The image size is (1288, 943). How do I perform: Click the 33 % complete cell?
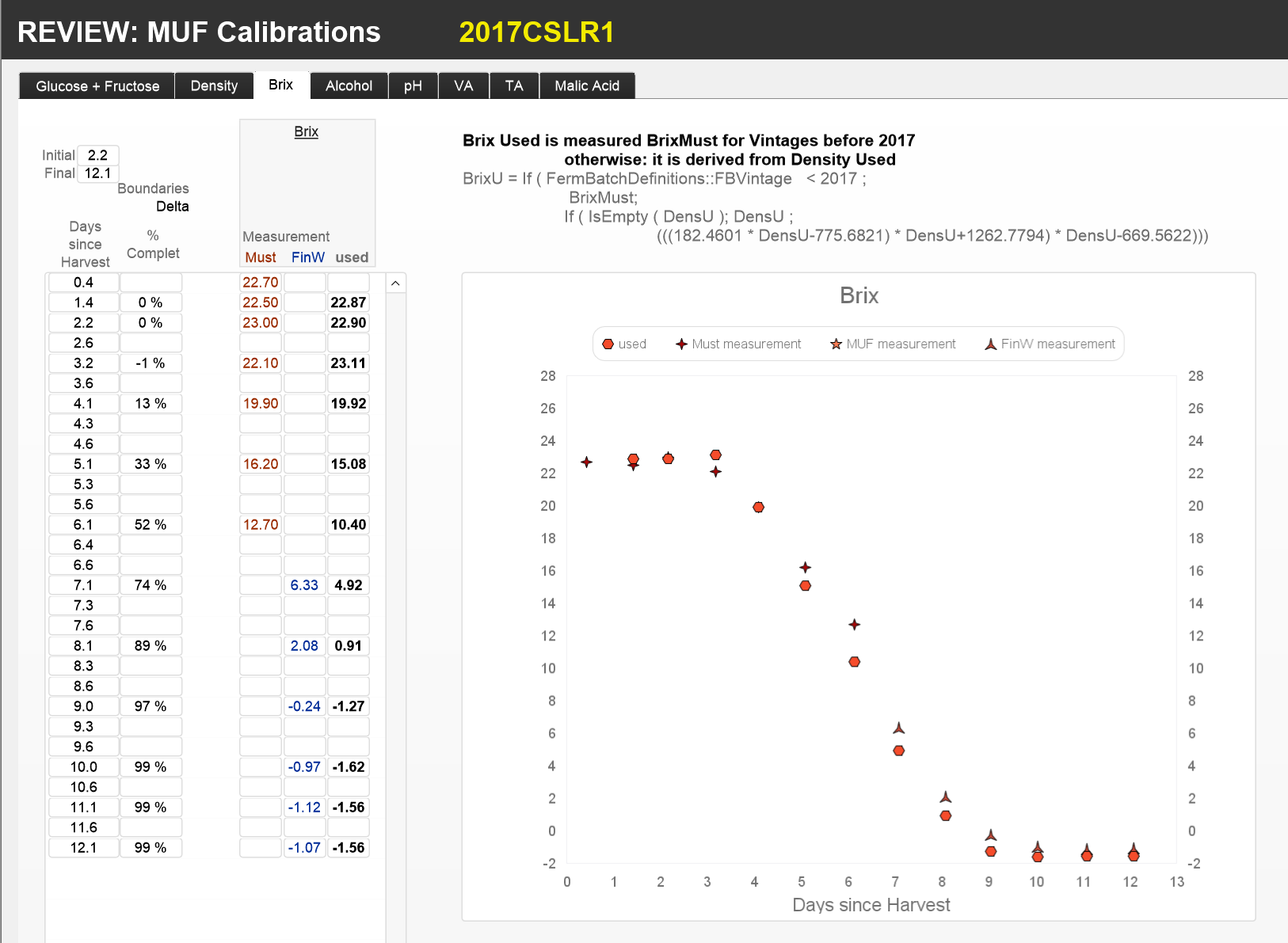pos(151,464)
